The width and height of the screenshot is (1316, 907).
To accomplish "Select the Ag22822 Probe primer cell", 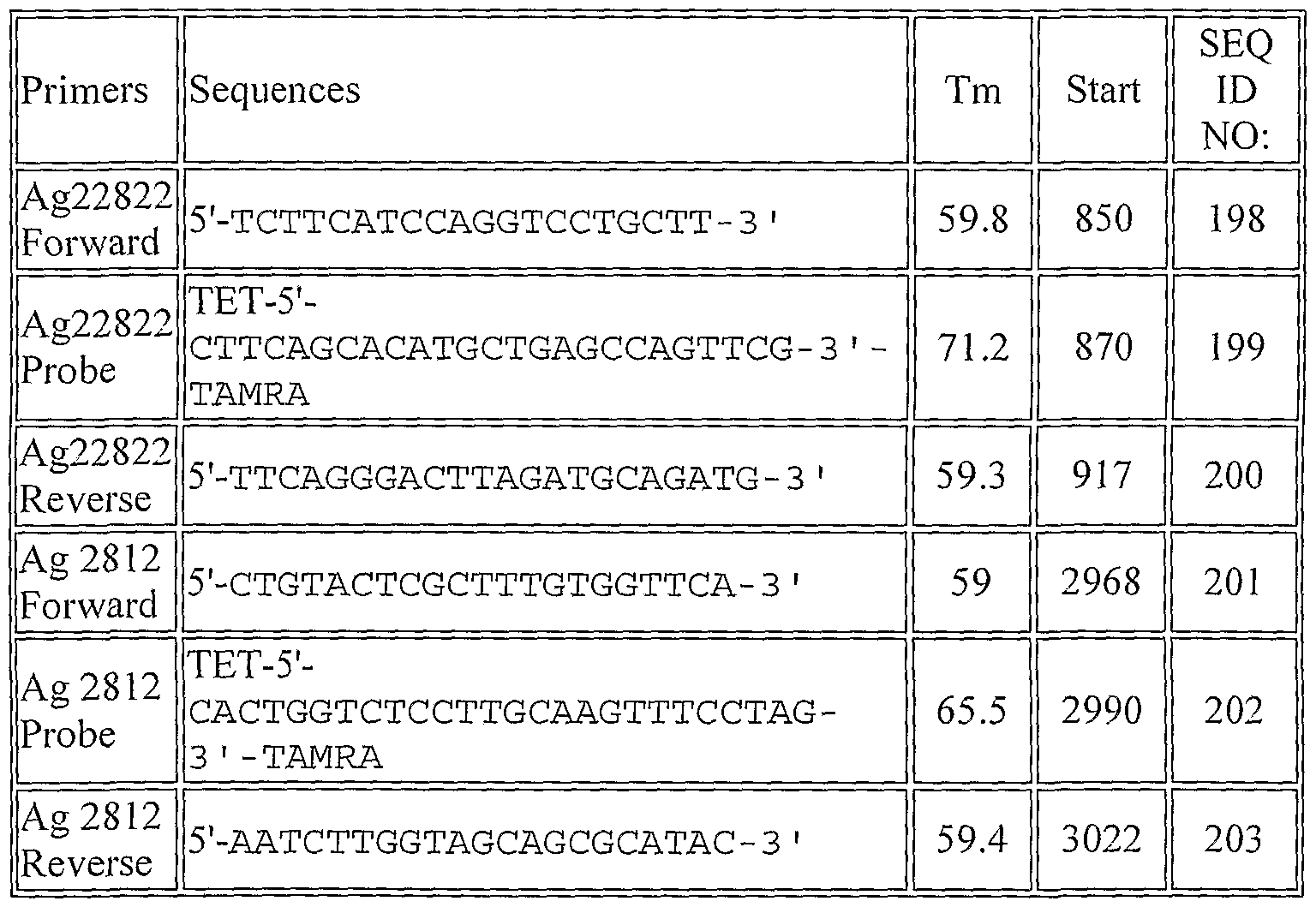I will pyautogui.click(x=96, y=347).
